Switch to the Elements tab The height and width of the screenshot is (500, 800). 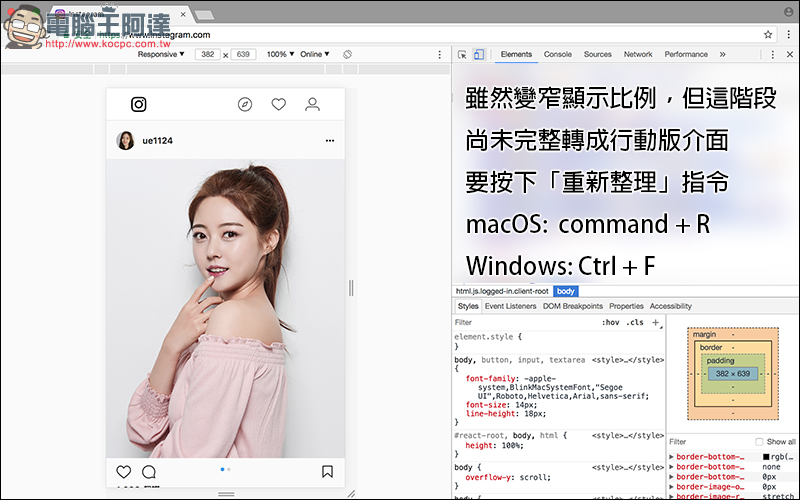(x=516, y=54)
